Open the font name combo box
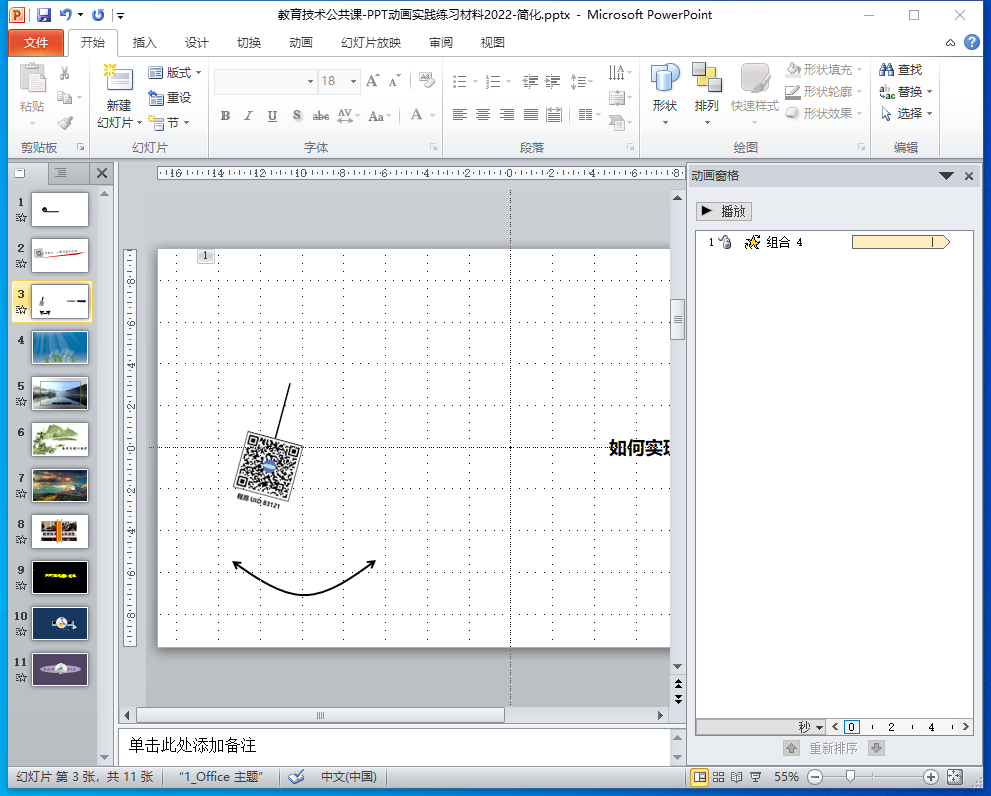 [x=265, y=81]
